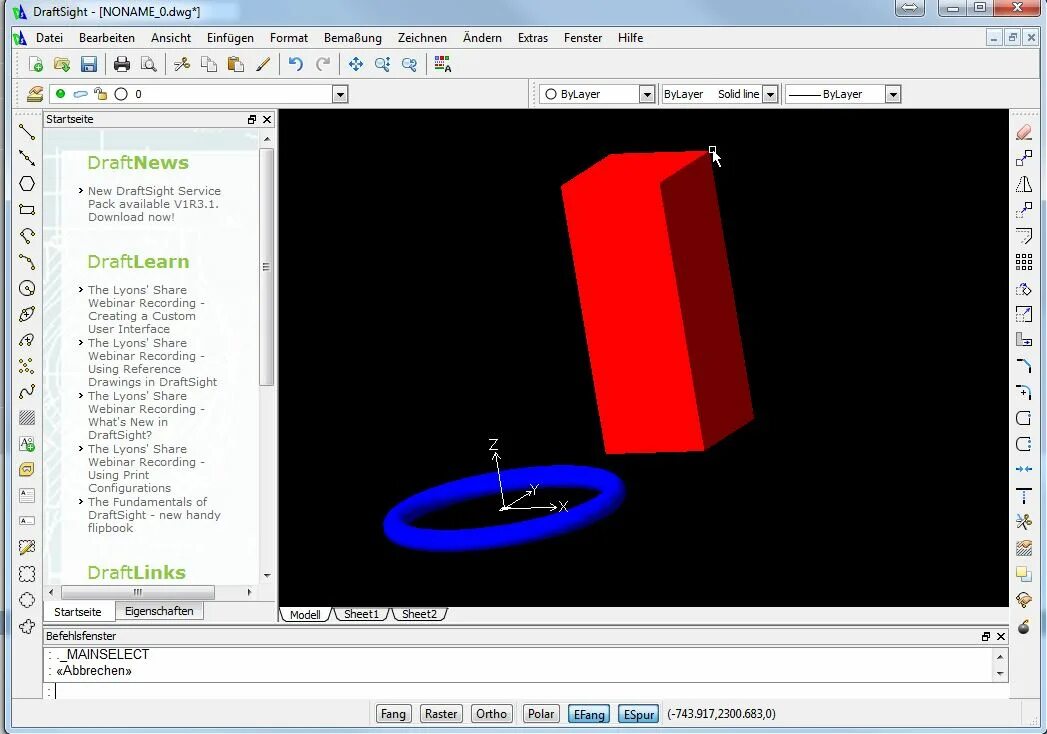The width and height of the screenshot is (1047, 734).
Task: Toggle layer visibility green dot
Action: (x=61, y=94)
